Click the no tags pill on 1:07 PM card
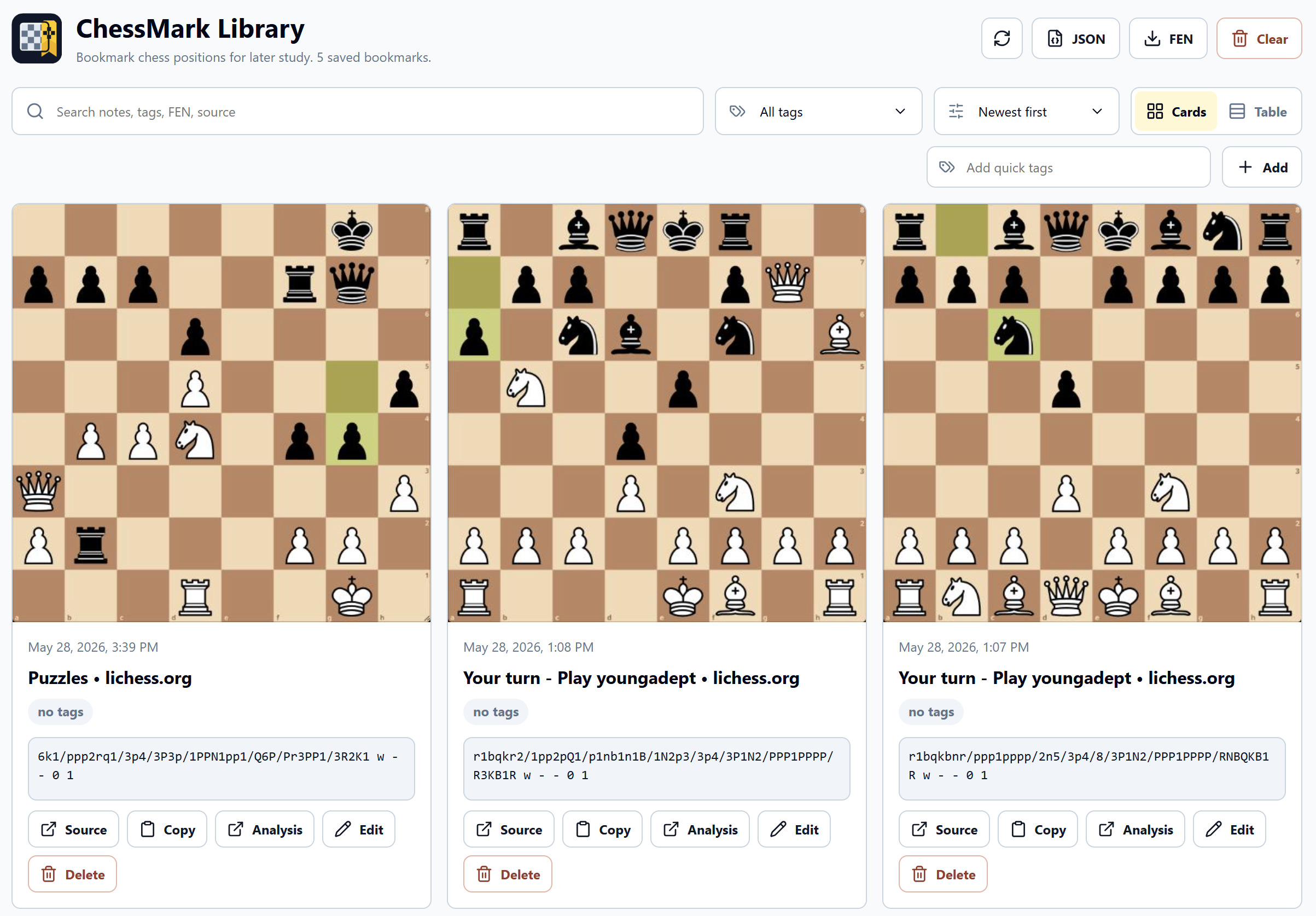The width and height of the screenshot is (1316, 916). (931, 711)
